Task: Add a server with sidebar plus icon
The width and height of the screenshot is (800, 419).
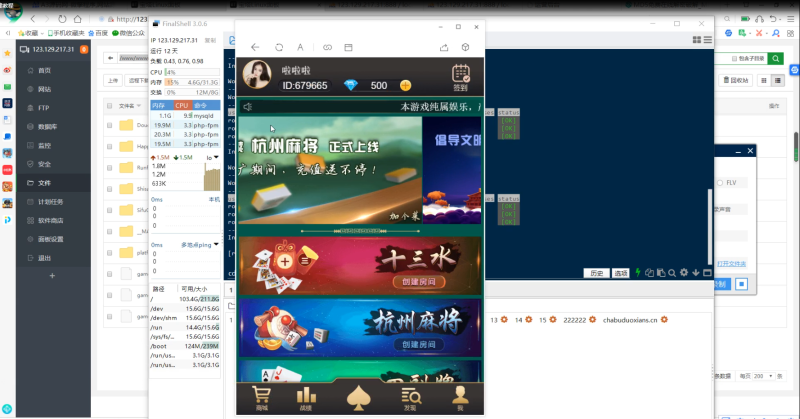Action: click(x=52, y=276)
